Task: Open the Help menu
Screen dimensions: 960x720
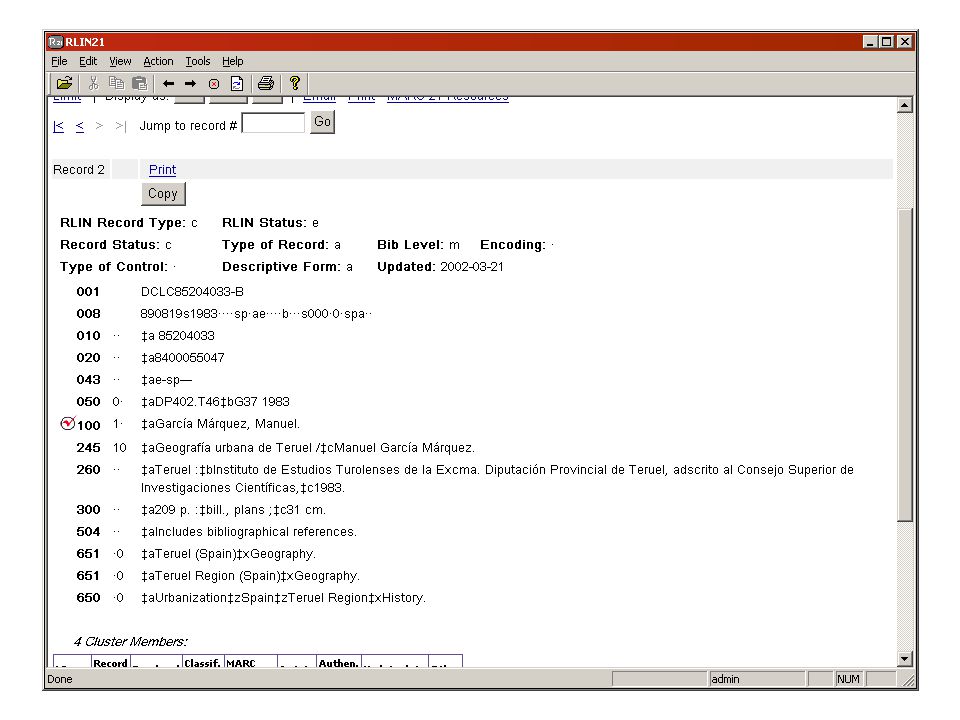Action: click(x=233, y=61)
